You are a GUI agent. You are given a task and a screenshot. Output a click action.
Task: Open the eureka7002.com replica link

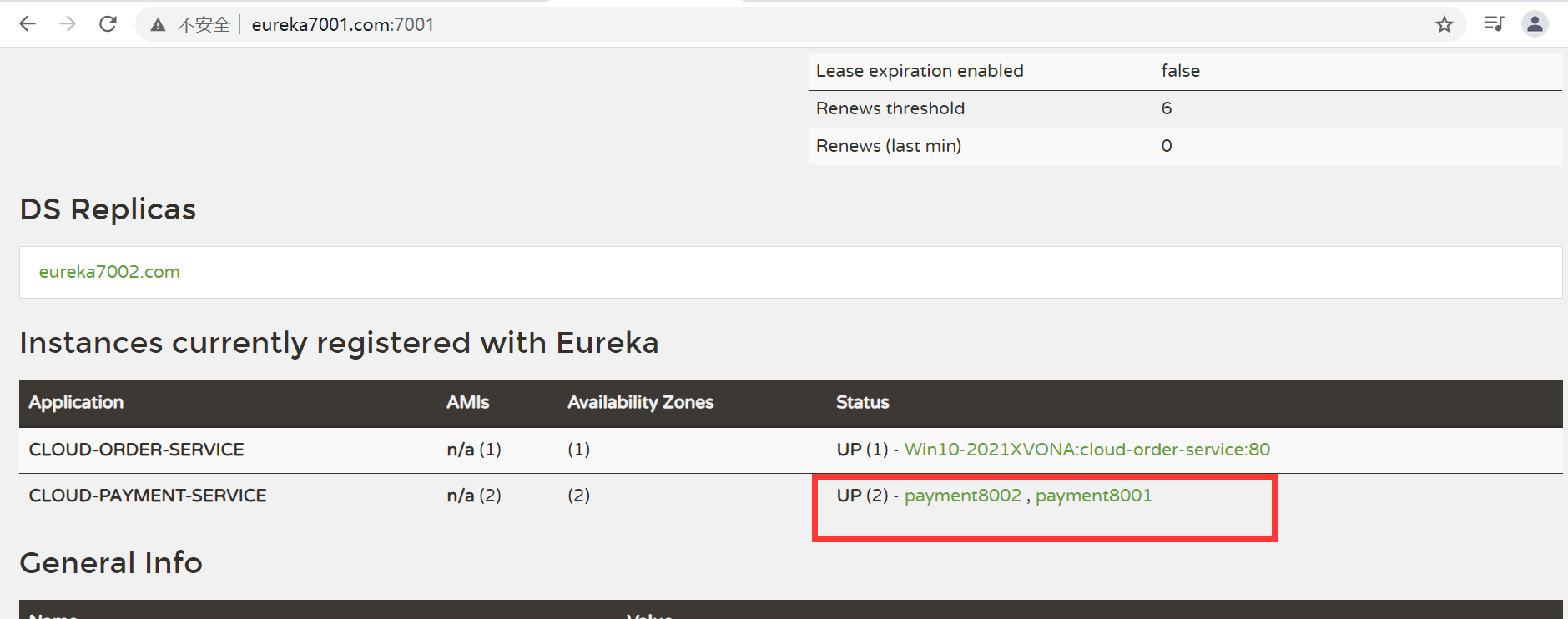(x=109, y=272)
